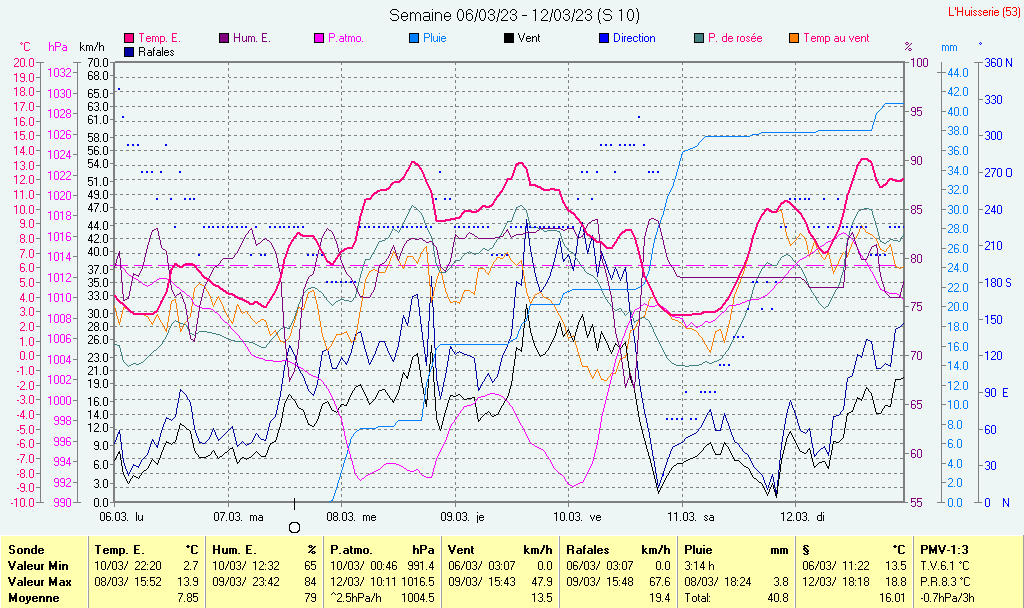This screenshot has height=608, width=1024.
Task: Click the km/h axis unit label
Action: click(x=92, y=47)
